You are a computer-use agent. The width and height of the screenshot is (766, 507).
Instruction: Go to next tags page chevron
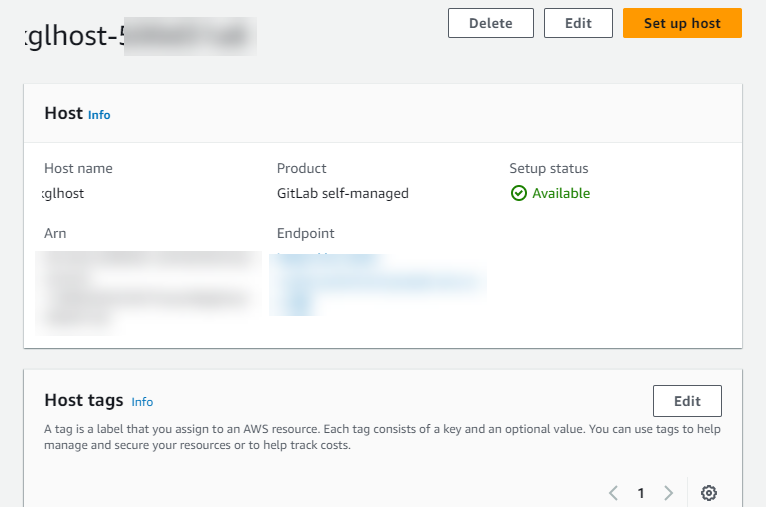click(669, 493)
